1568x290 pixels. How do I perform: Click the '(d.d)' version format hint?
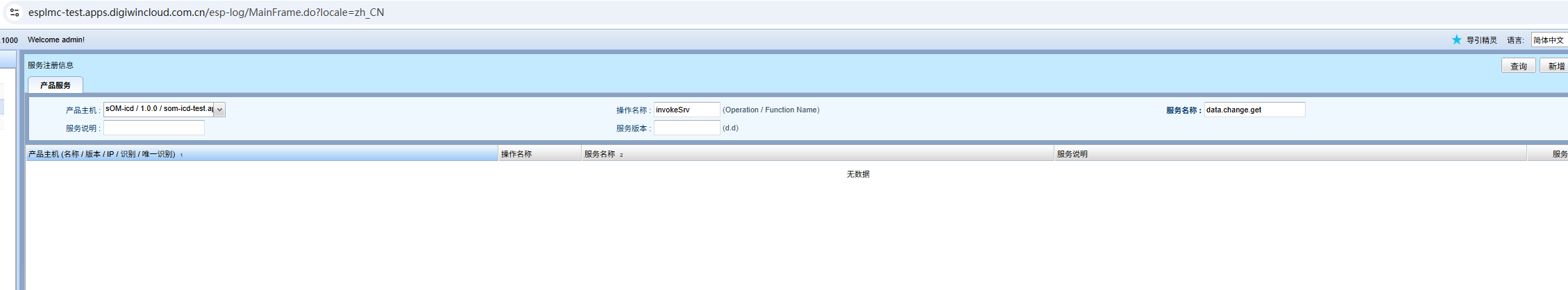(731, 128)
